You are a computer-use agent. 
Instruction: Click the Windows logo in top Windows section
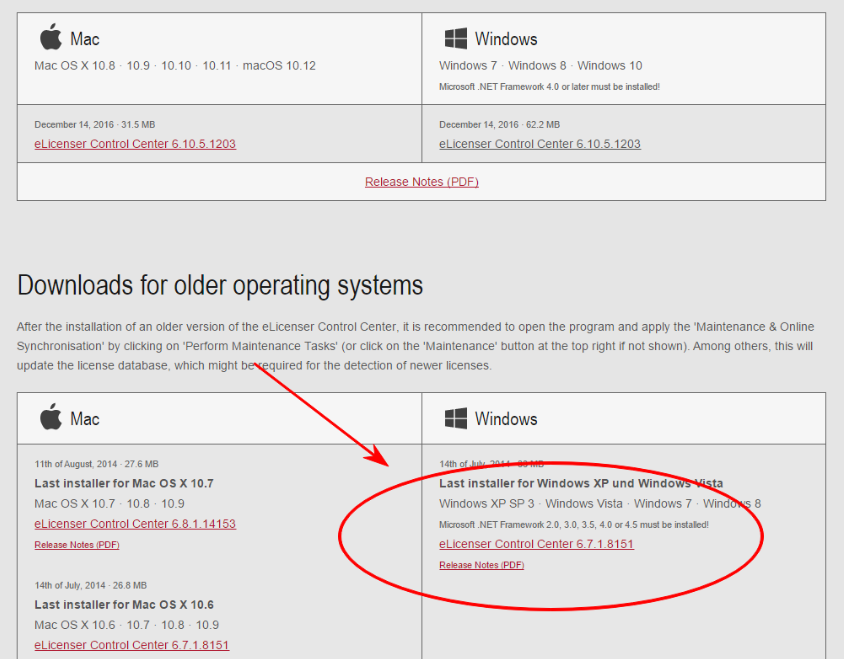(455, 39)
